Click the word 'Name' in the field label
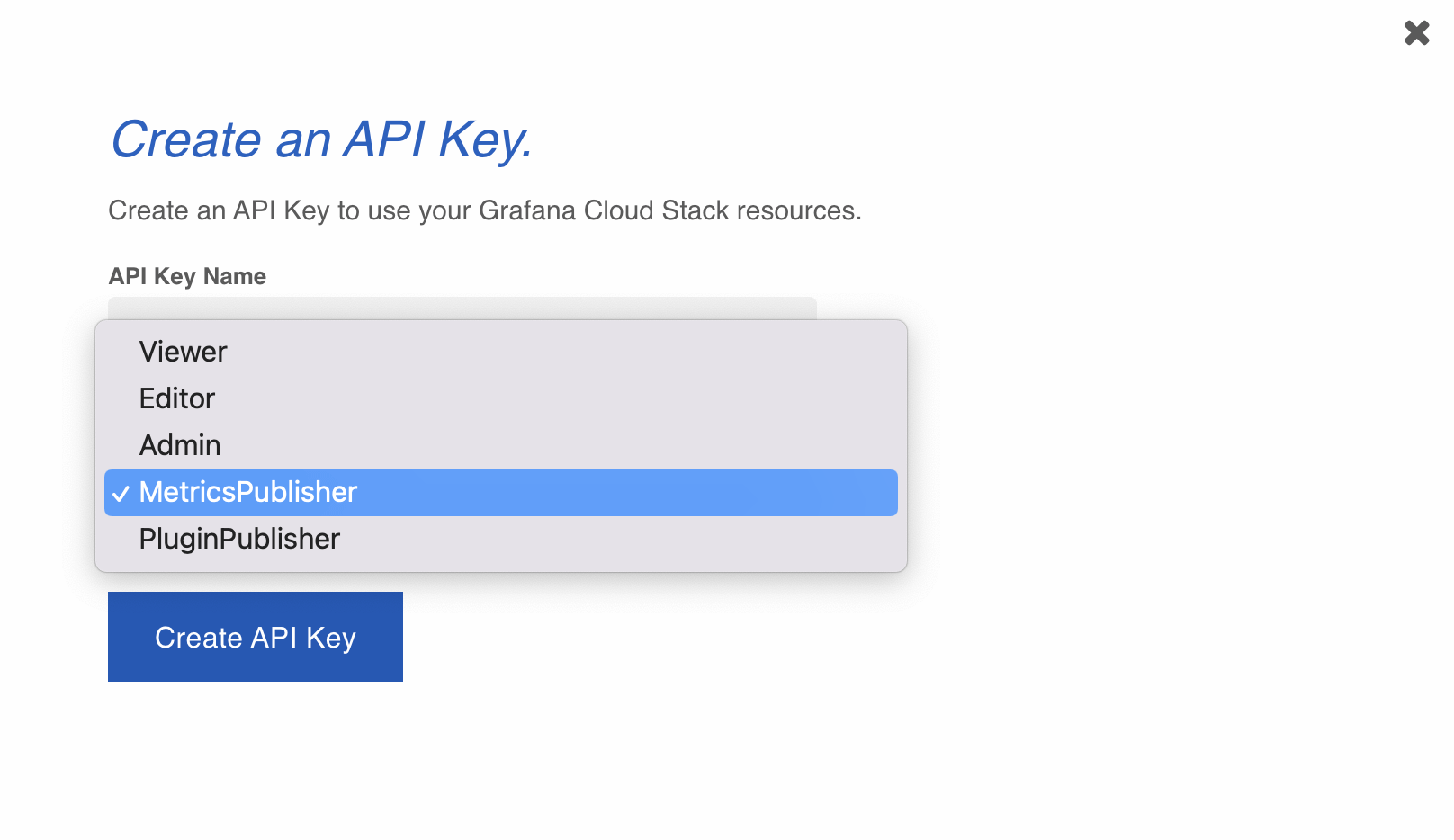 (235, 276)
